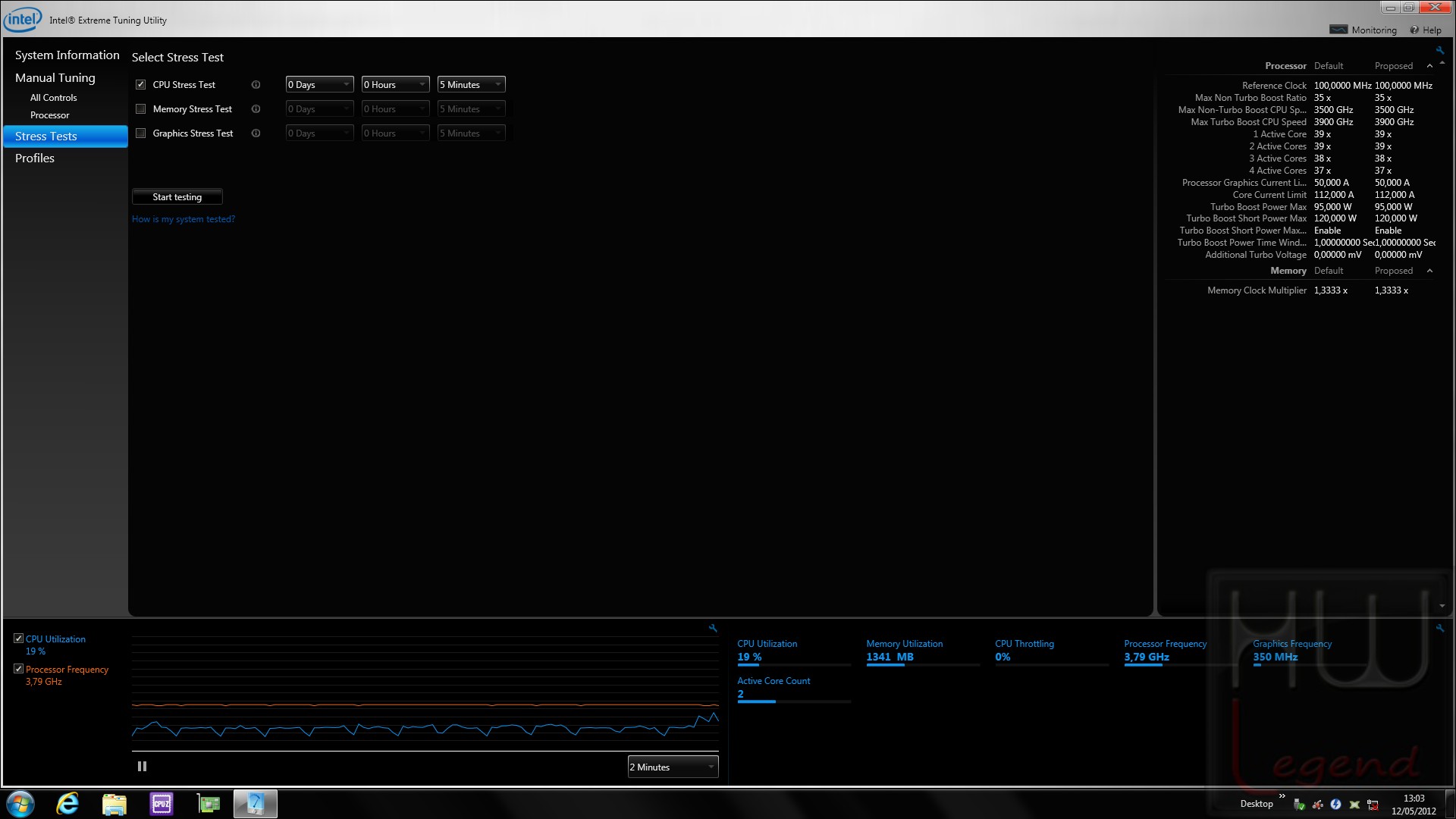Open the 'How is my system tested?' link
The height and width of the screenshot is (819, 1456).
(184, 219)
